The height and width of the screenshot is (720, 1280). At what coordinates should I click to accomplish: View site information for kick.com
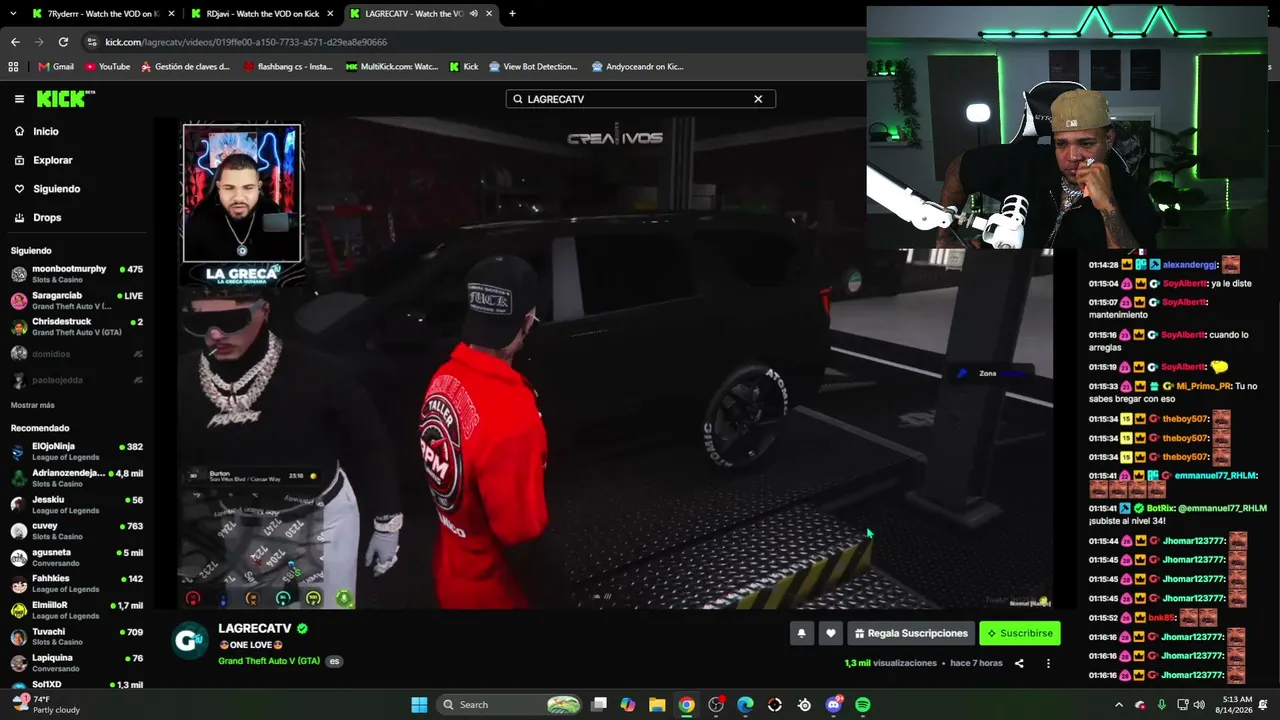click(x=92, y=42)
